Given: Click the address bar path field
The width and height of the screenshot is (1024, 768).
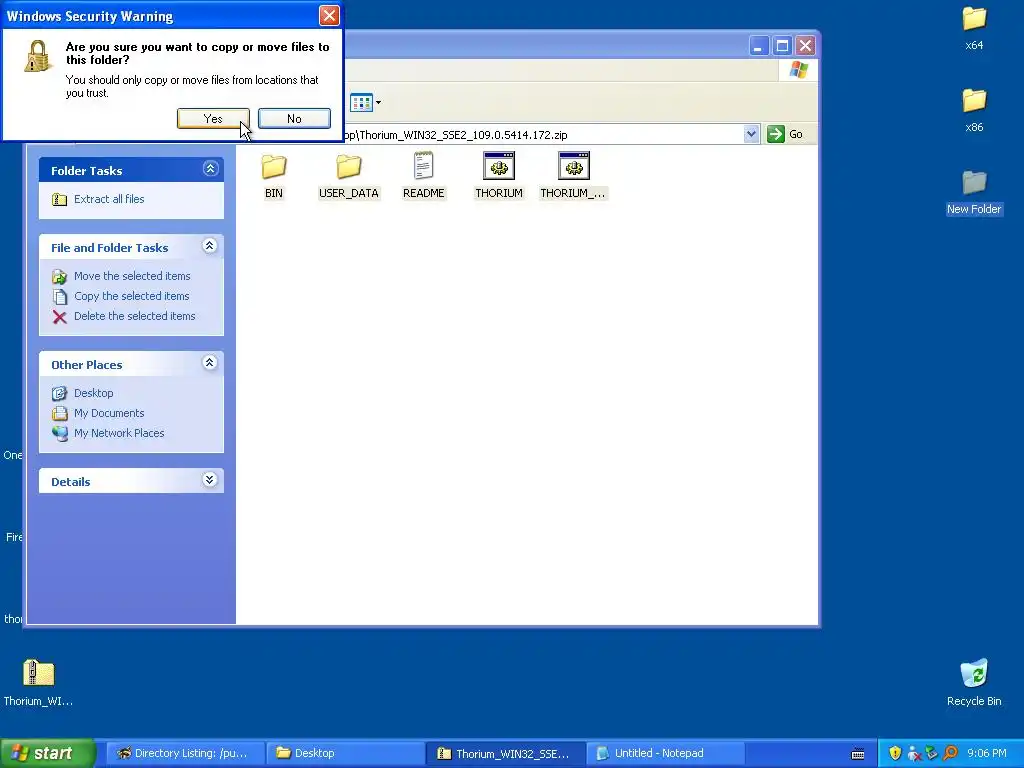Looking at the screenshot, I should click(x=542, y=135).
